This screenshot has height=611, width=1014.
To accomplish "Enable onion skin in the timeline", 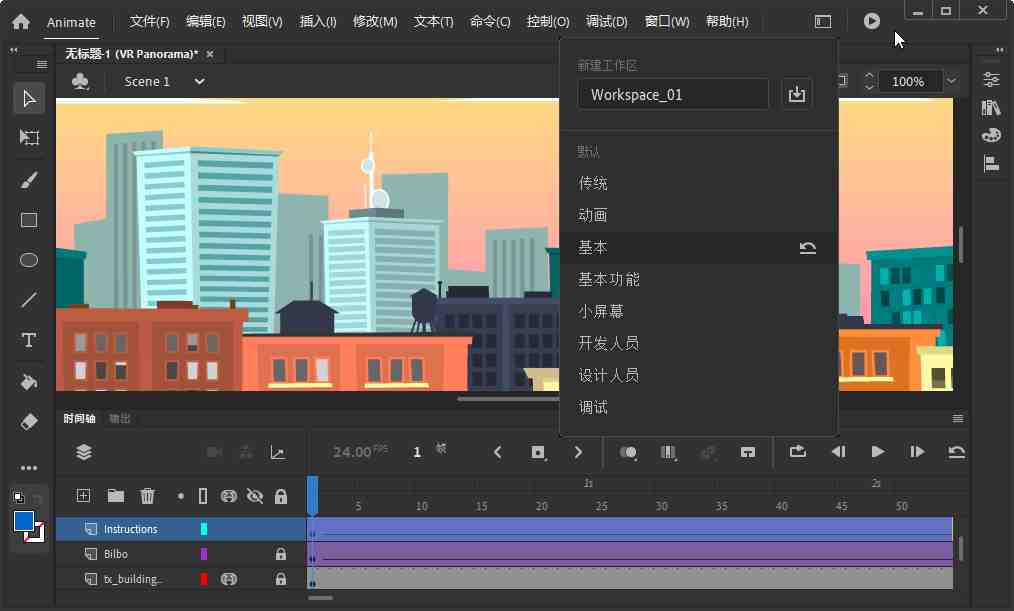I will (x=628, y=453).
